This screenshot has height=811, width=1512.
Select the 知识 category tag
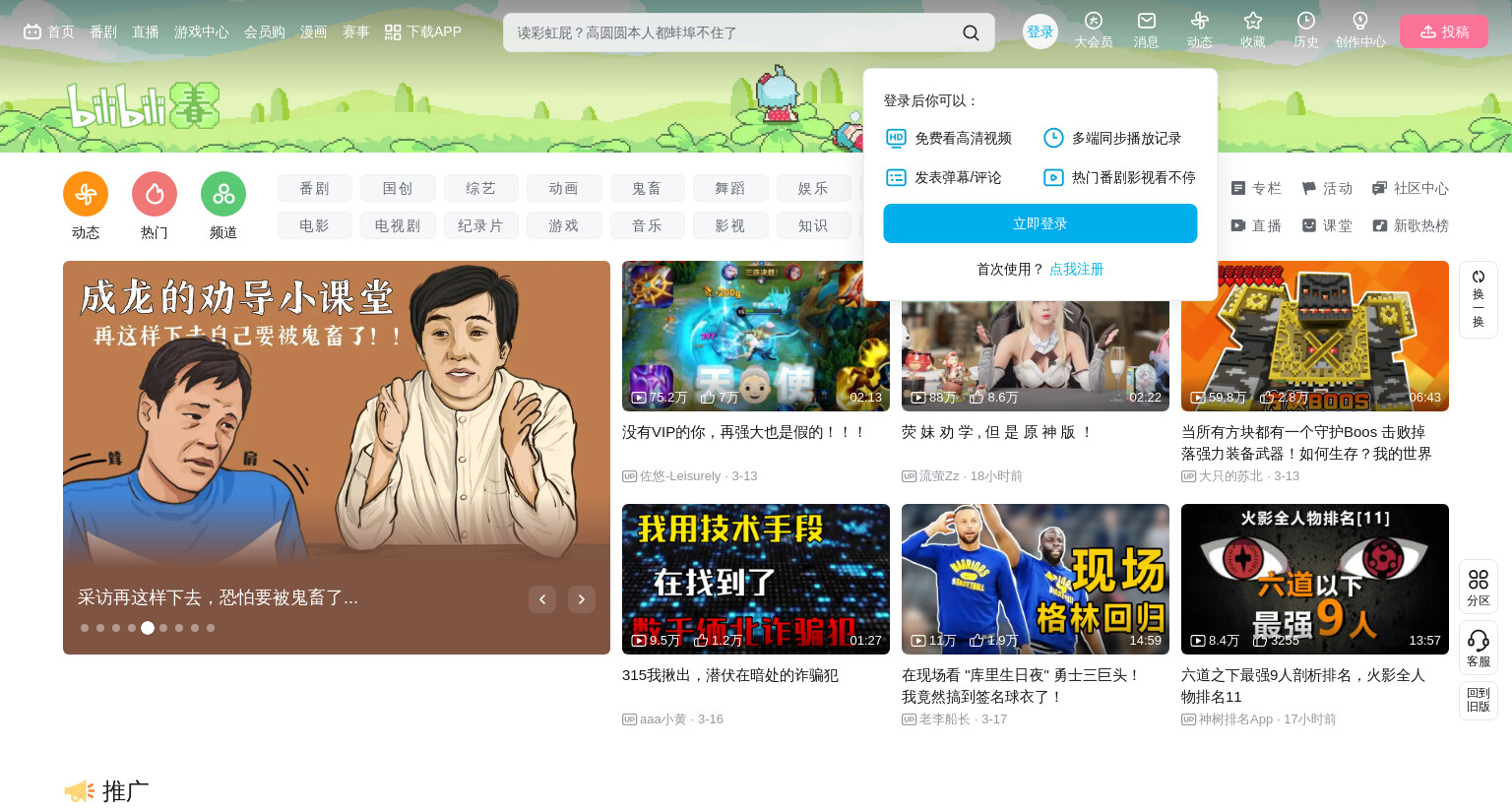coord(814,225)
